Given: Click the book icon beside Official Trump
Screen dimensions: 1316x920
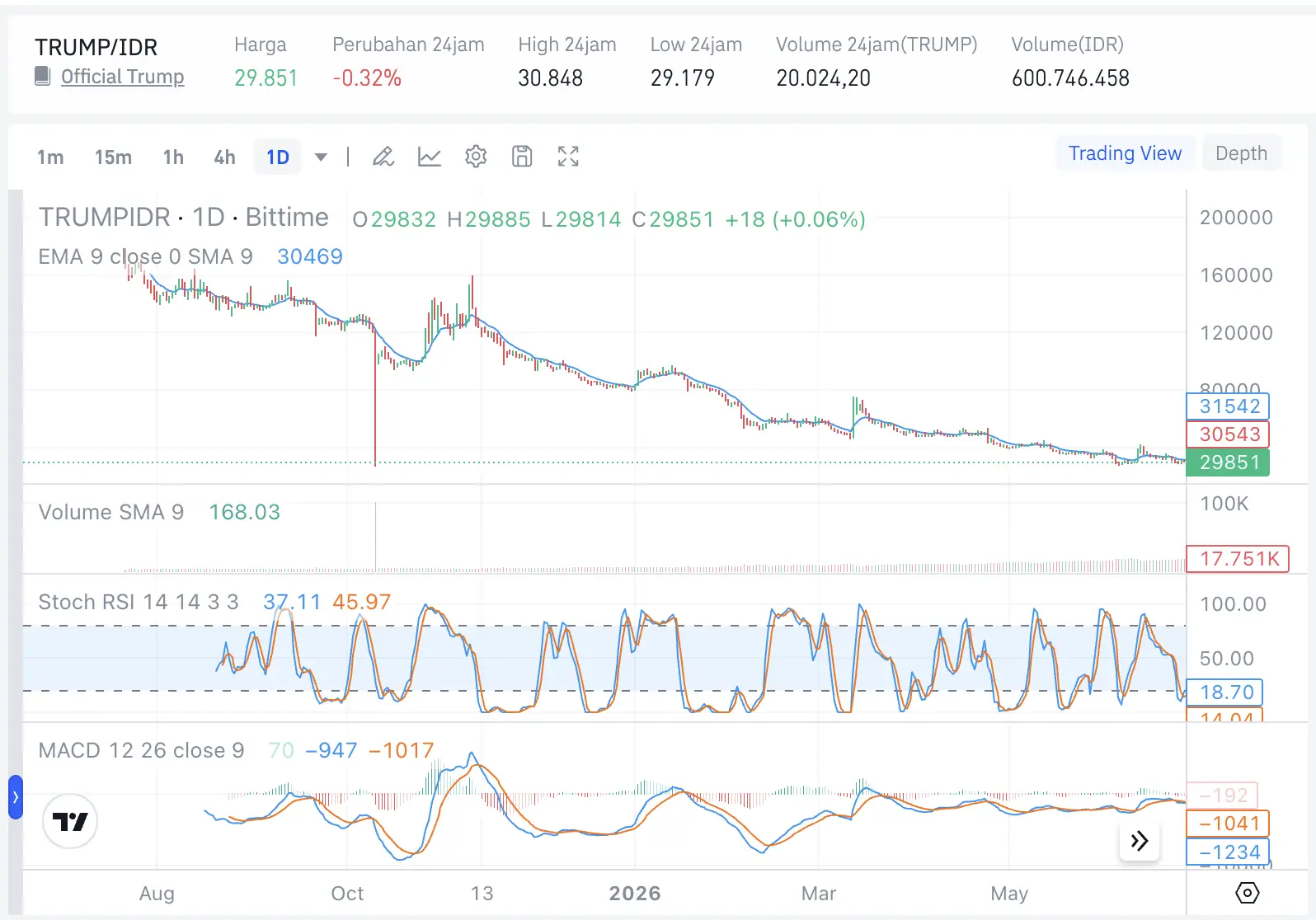Looking at the screenshot, I should click(43, 76).
